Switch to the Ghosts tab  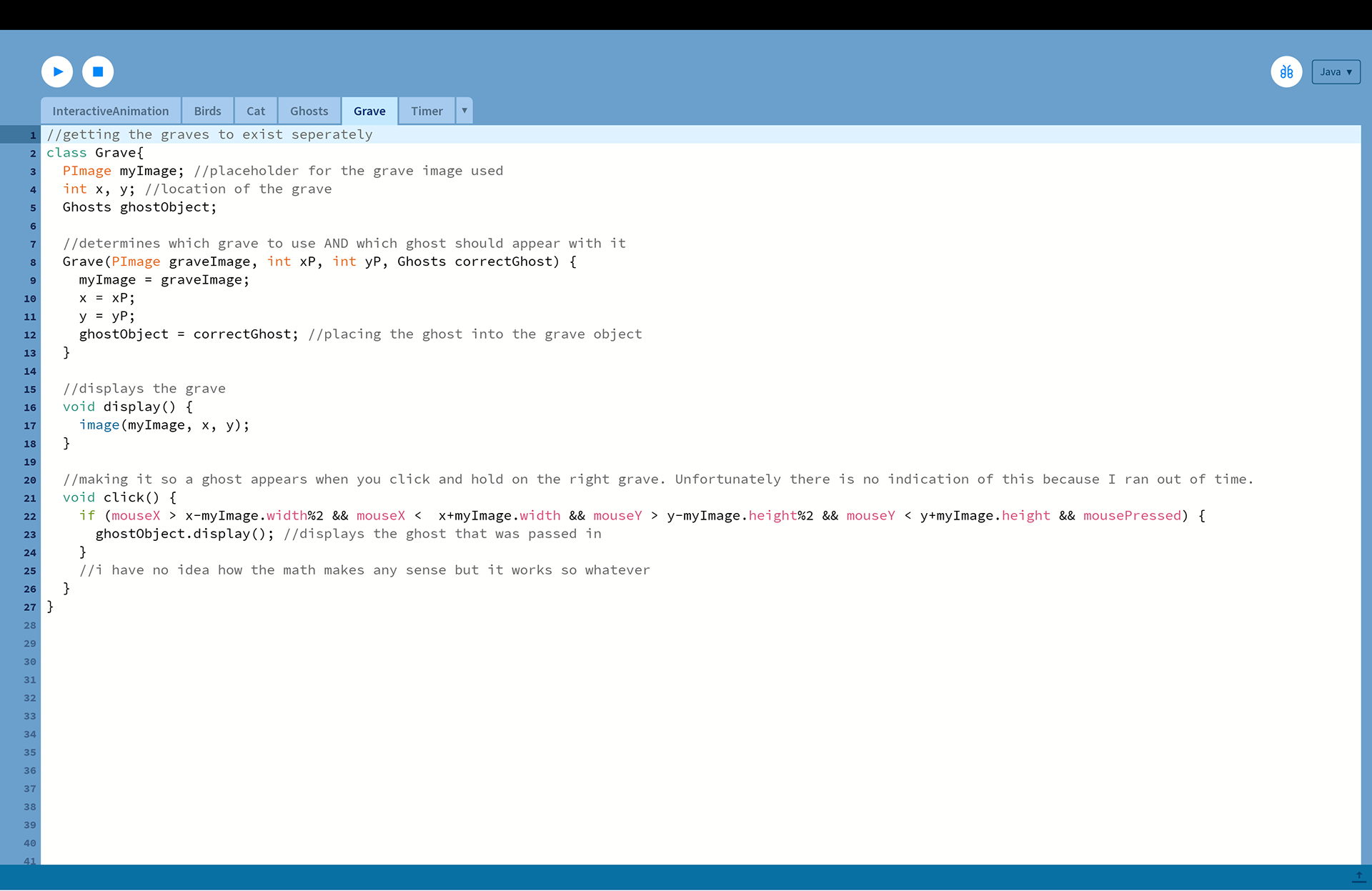pyautogui.click(x=309, y=111)
